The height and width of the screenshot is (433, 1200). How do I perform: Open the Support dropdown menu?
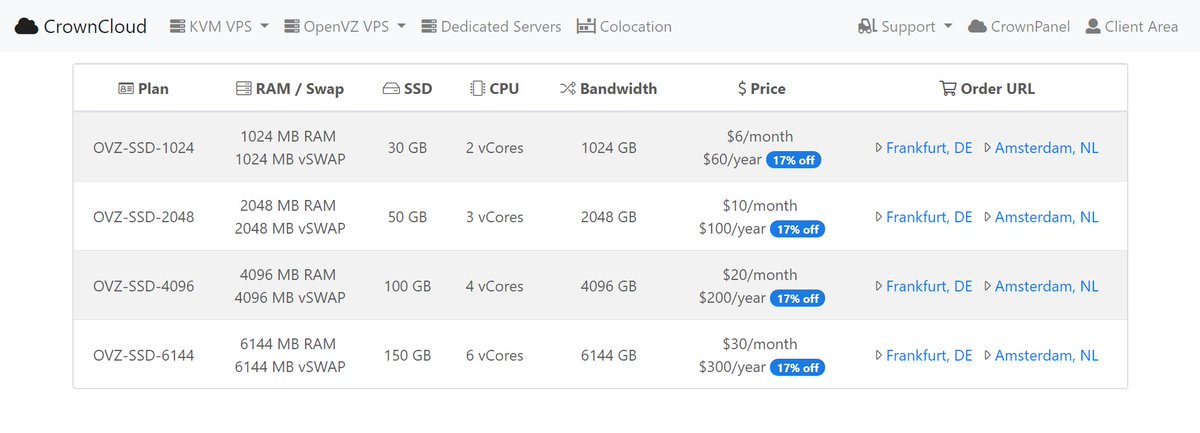[x=947, y=26]
